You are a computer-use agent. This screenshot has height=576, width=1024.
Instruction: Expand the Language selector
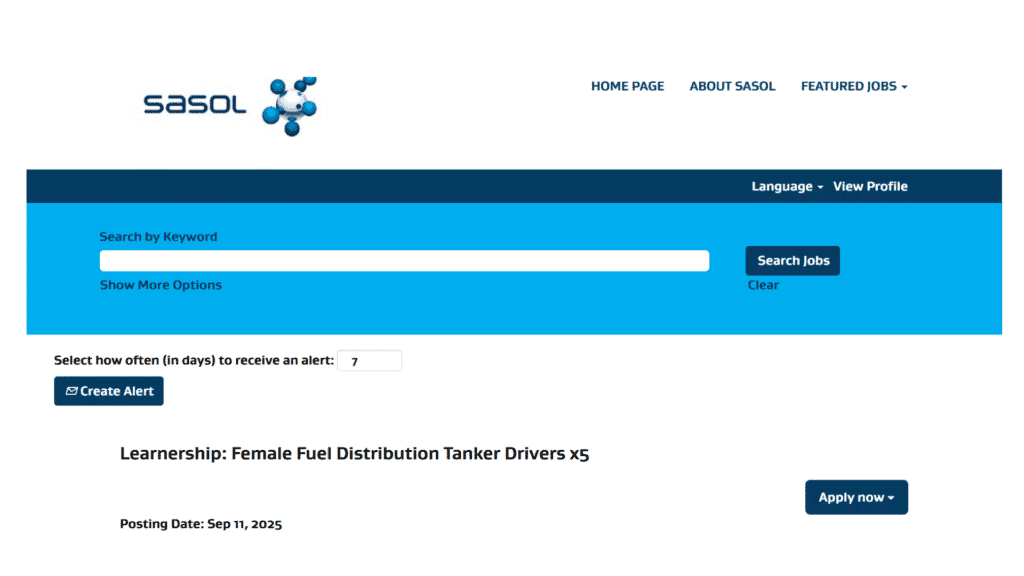click(786, 186)
